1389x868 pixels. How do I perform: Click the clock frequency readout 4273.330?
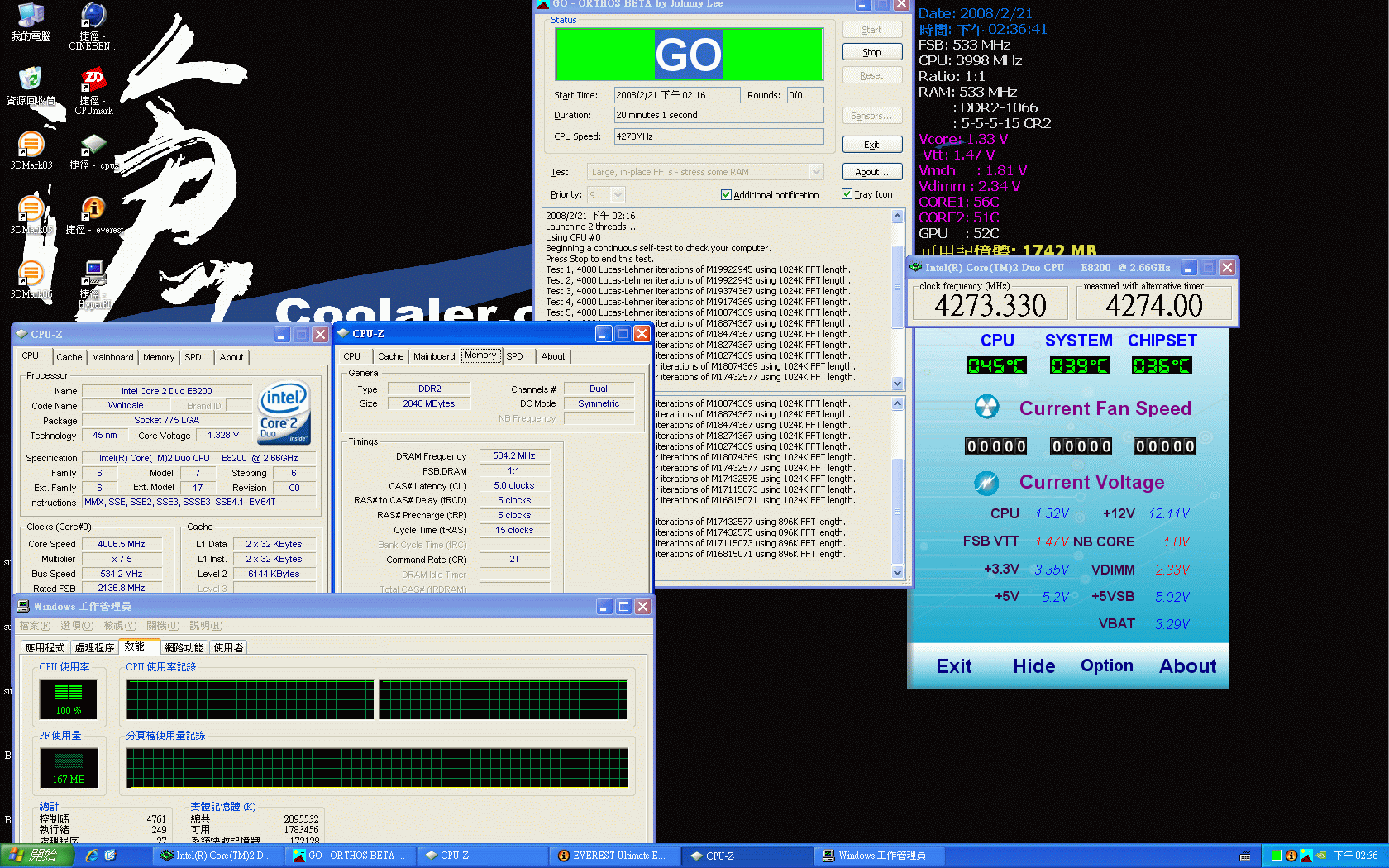pos(990,306)
